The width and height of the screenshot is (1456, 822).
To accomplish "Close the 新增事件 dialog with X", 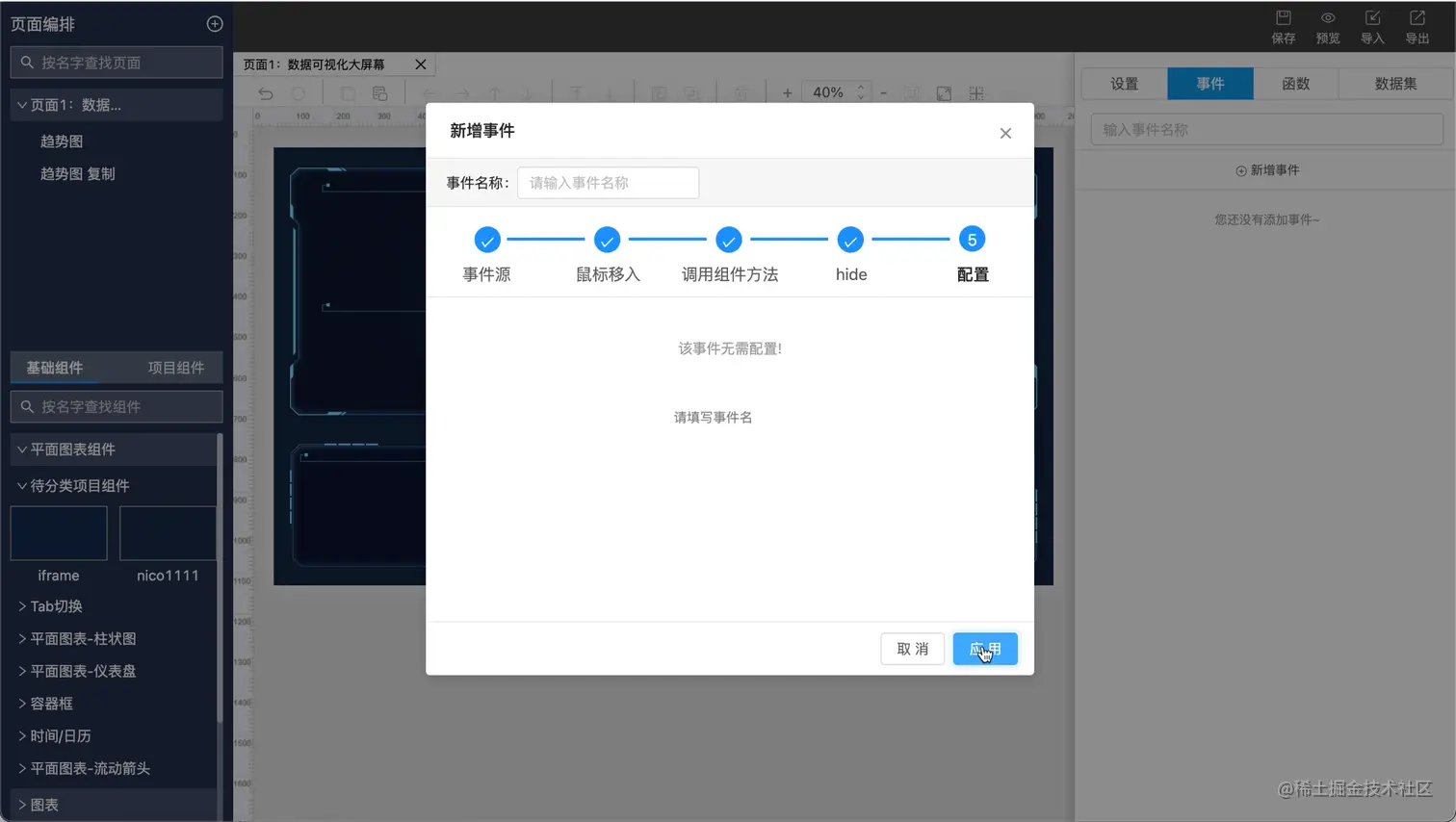I will (x=1005, y=133).
